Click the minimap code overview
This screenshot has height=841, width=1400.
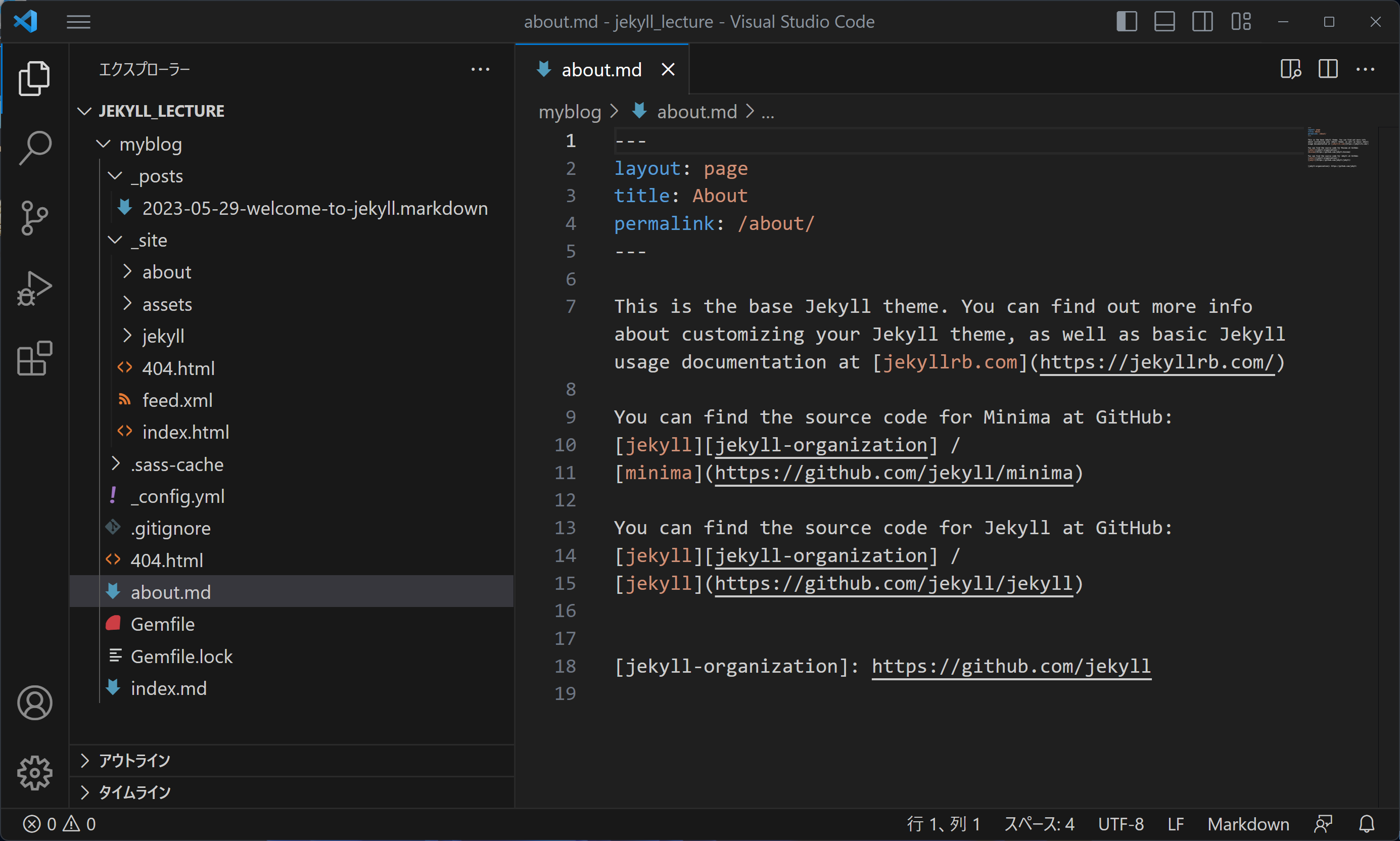(1339, 148)
